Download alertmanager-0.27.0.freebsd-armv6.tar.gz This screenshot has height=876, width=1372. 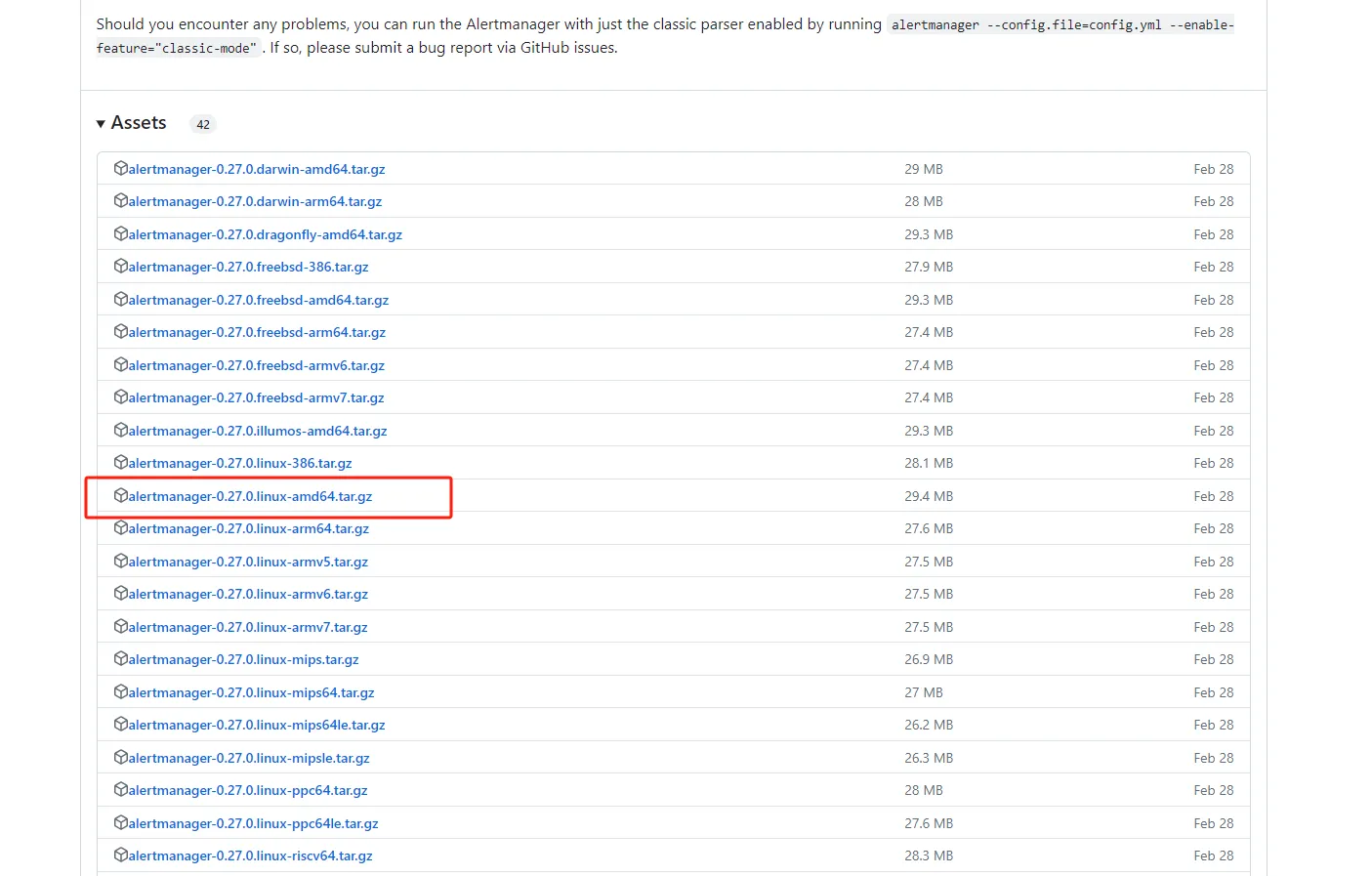point(257,365)
